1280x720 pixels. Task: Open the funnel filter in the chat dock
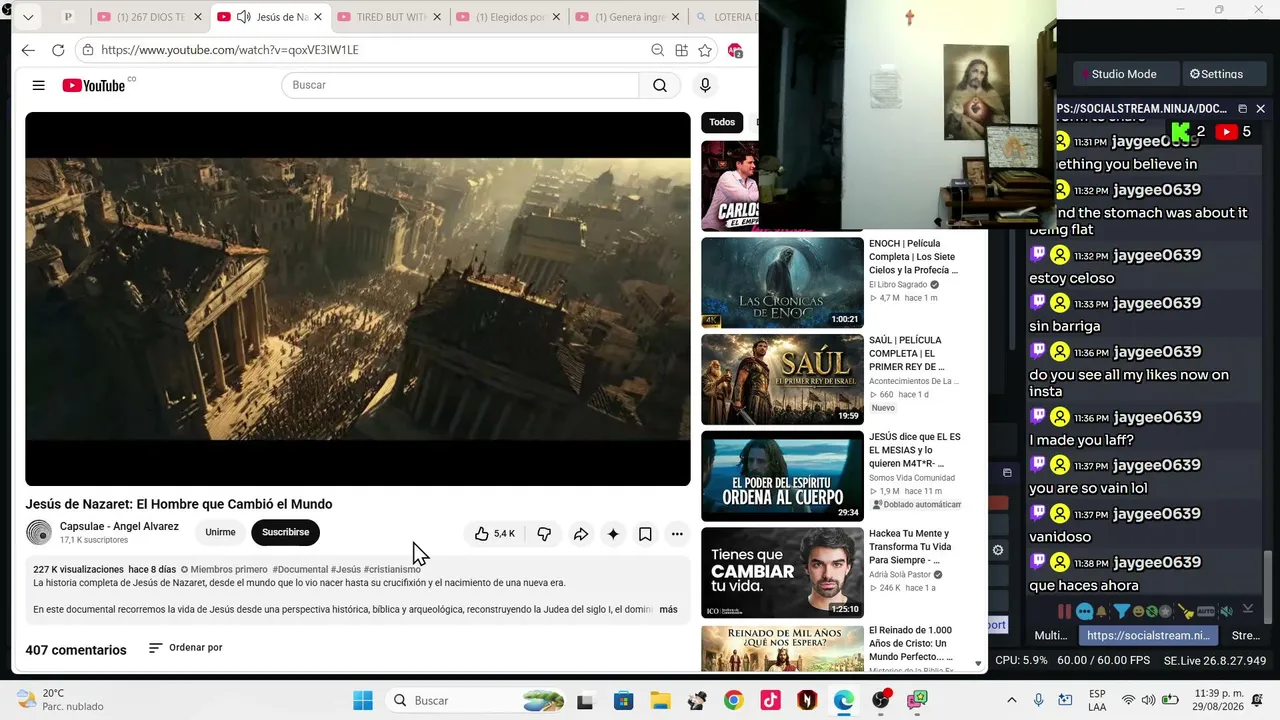click(1121, 611)
